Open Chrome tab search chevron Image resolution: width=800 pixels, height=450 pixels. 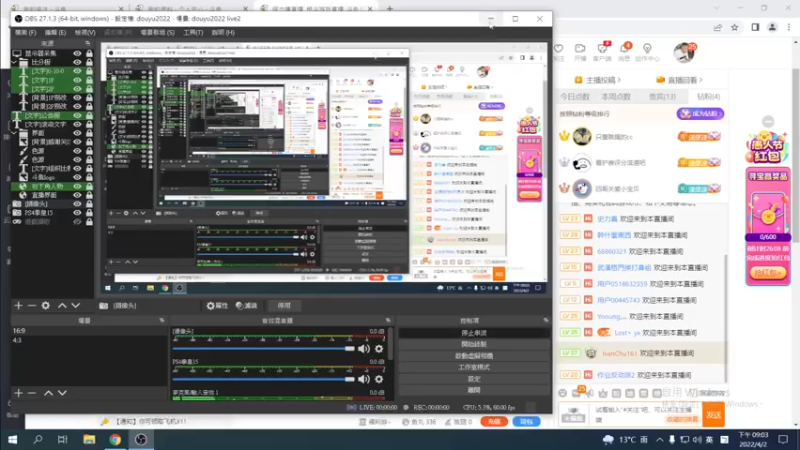pos(717,9)
